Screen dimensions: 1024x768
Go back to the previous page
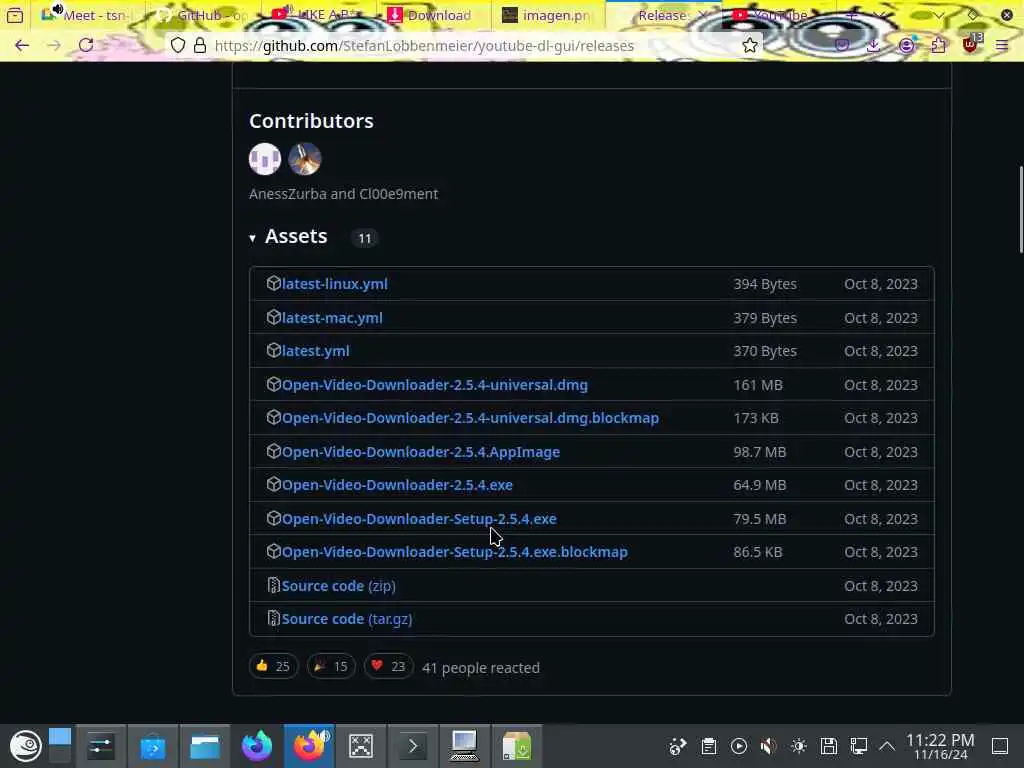coord(22,45)
